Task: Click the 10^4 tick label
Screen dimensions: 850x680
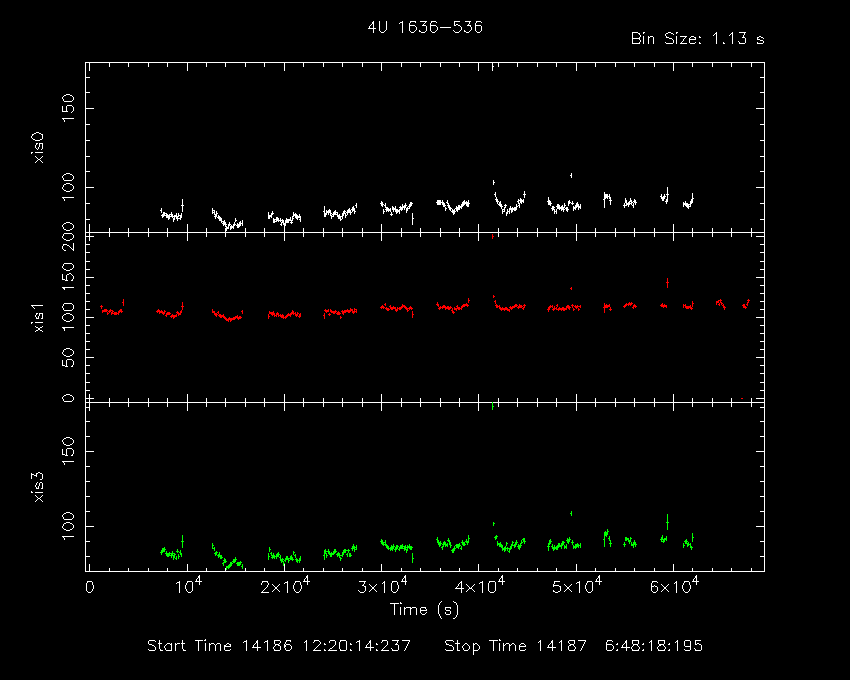Action: click(188, 586)
